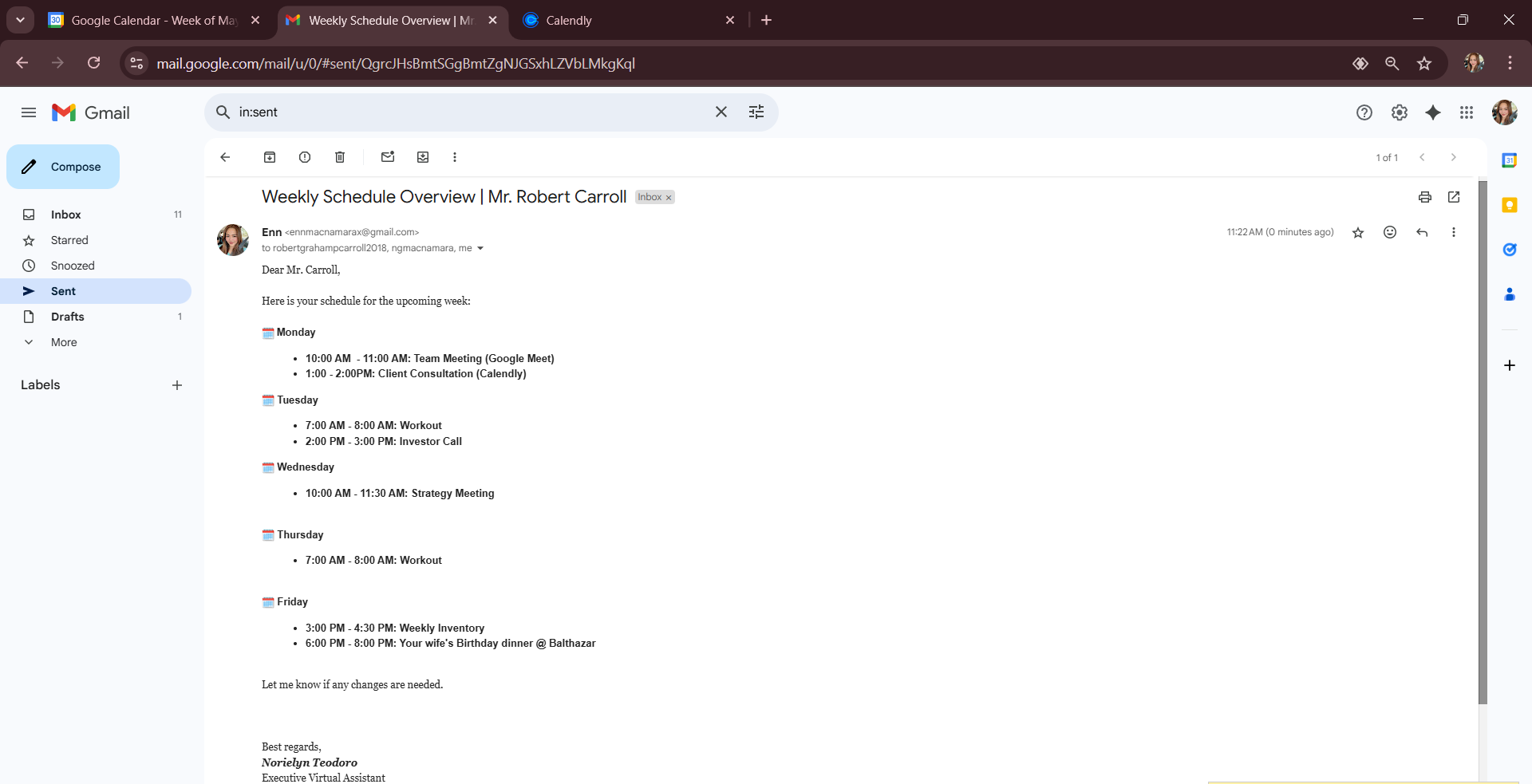The image size is (1532, 784).
Task: Remove the Inbox label from email
Action: point(669,198)
